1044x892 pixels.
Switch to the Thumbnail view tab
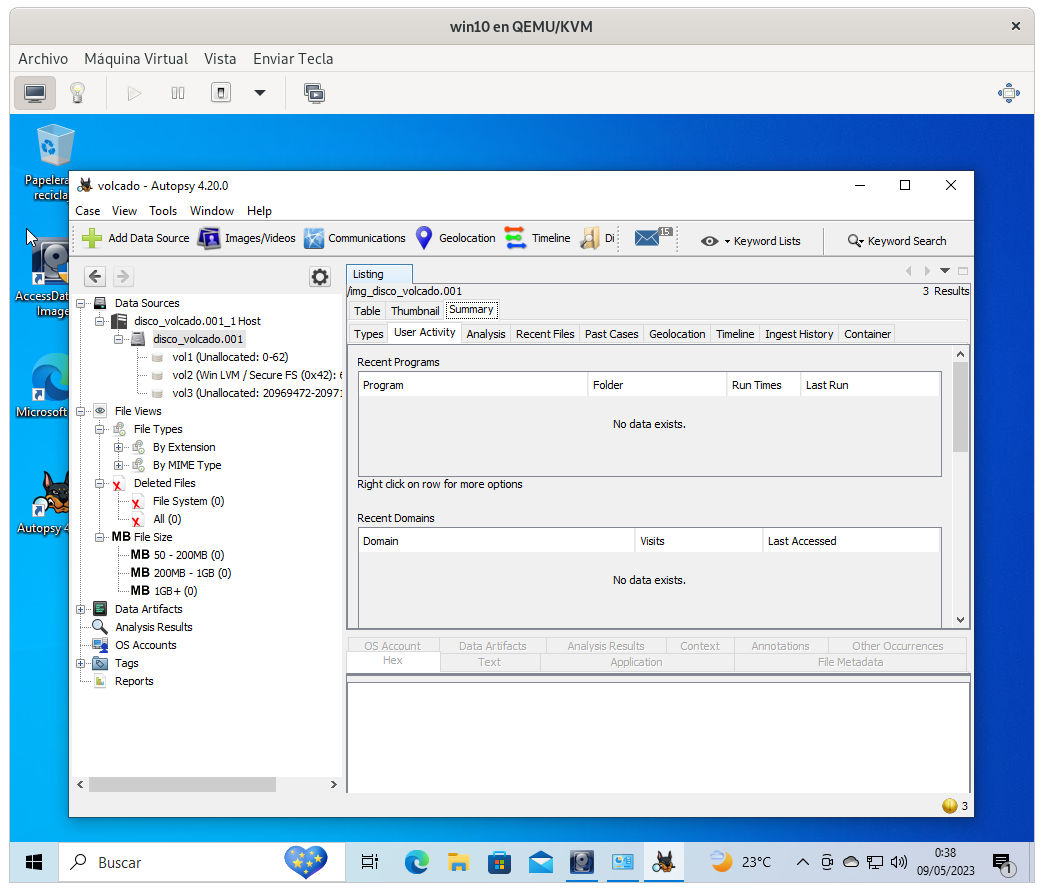coord(415,311)
